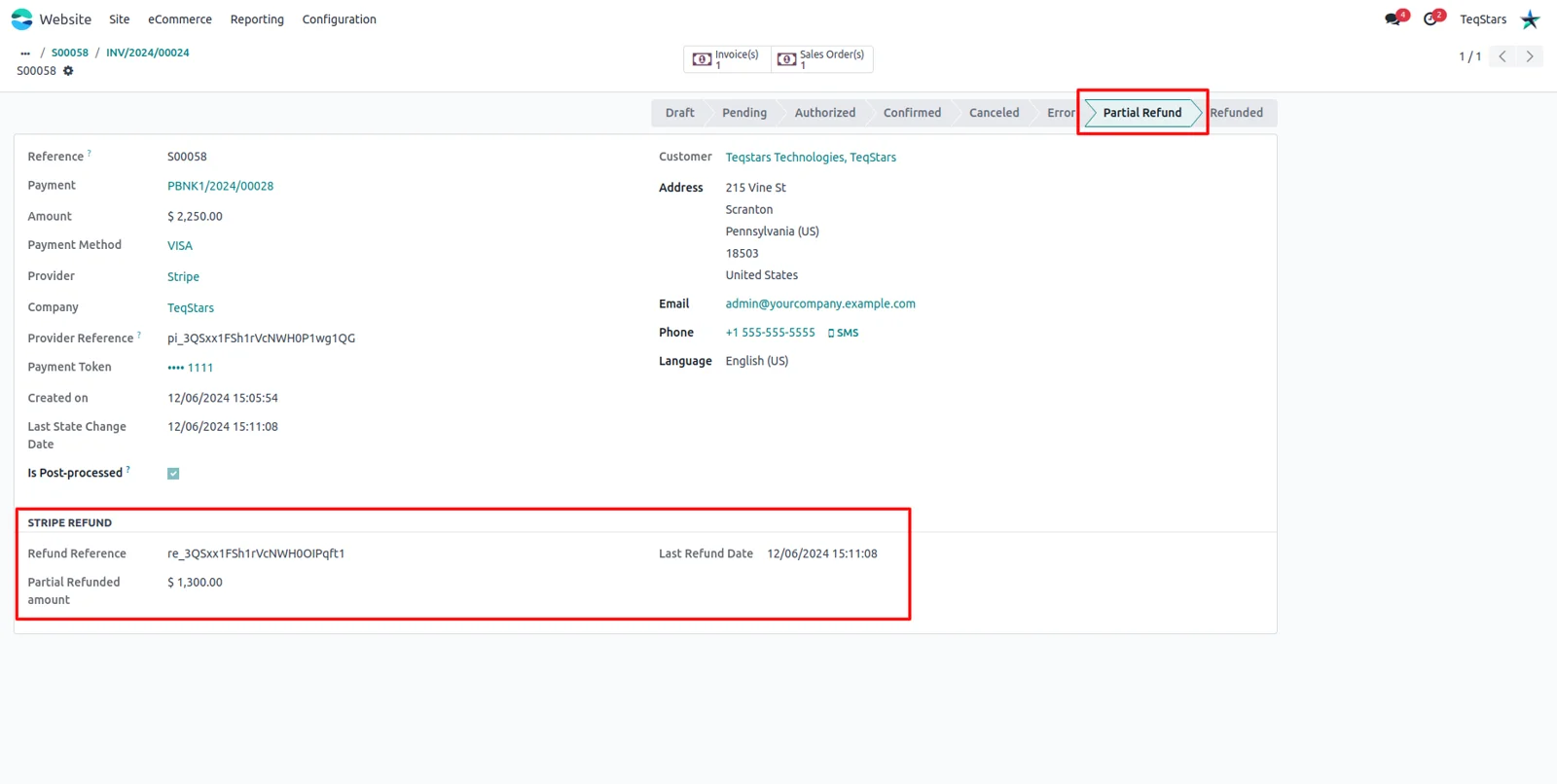This screenshot has width=1557, height=784.
Task: Go to the previous record arrow
Action: (1503, 56)
